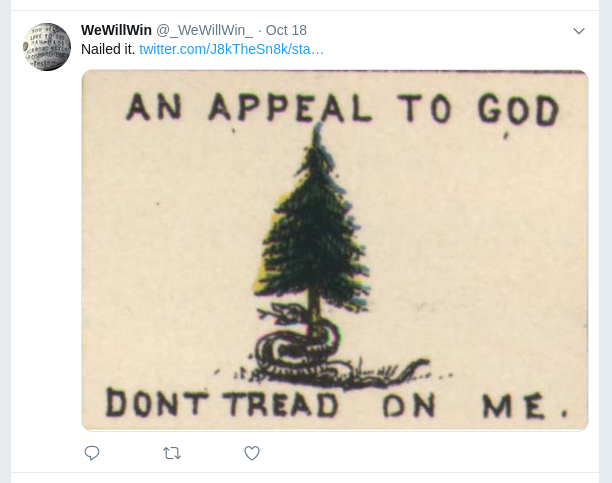
Task: Follow the twitter.com/J8kTheSn8k link
Action: [231, 49]
